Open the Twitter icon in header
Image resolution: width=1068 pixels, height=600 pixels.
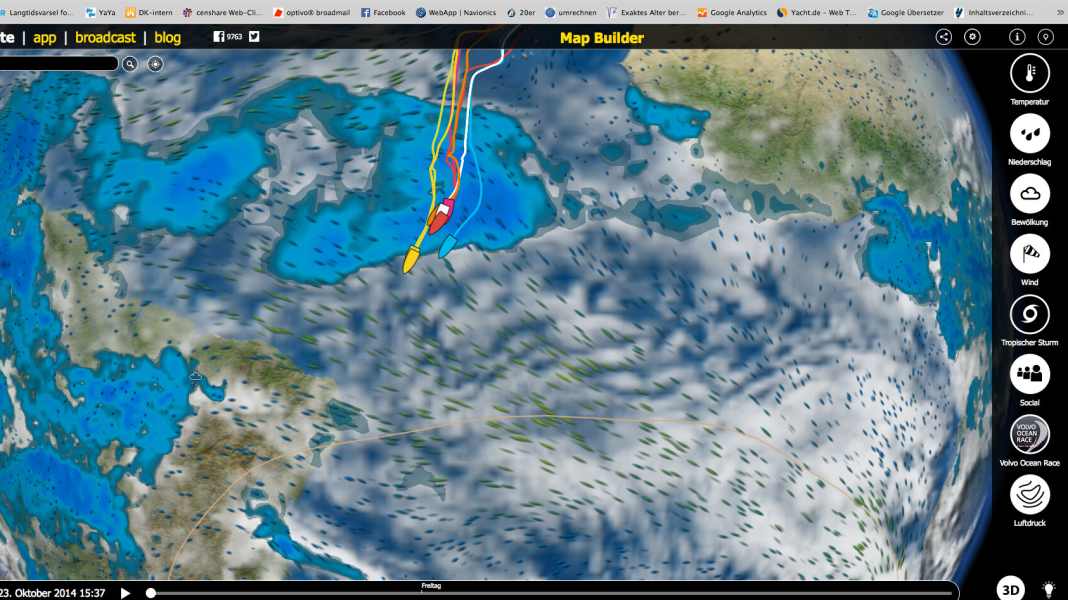point(254,37)
